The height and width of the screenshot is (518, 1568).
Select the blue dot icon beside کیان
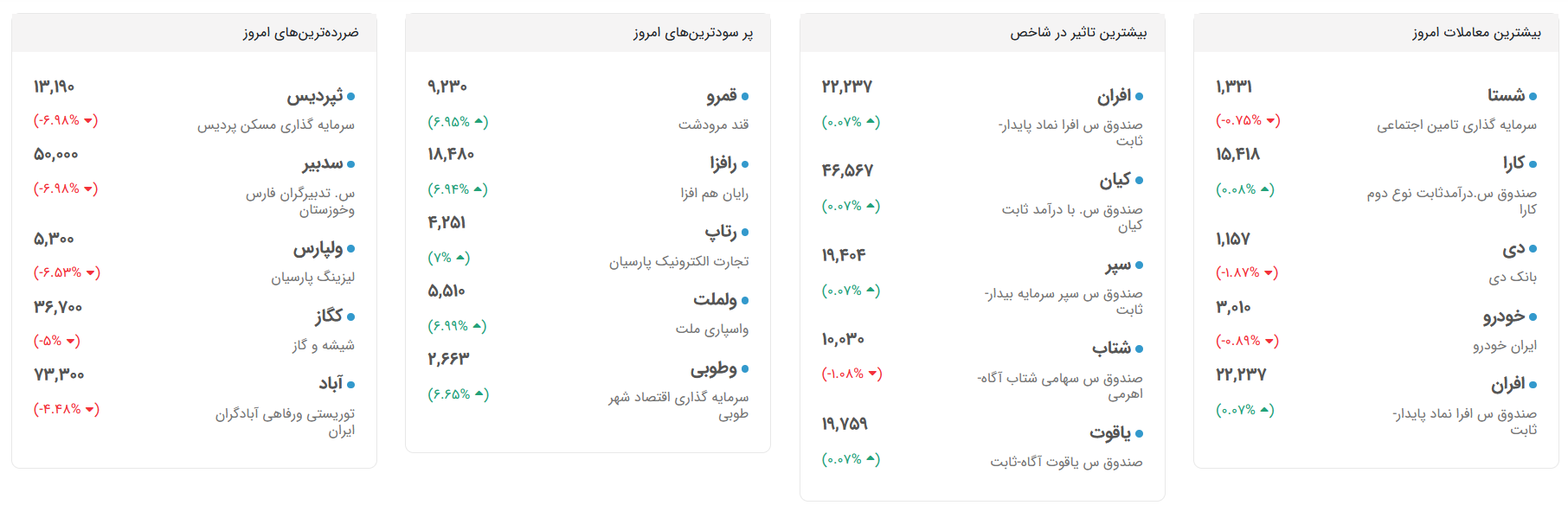(1139, 179)
